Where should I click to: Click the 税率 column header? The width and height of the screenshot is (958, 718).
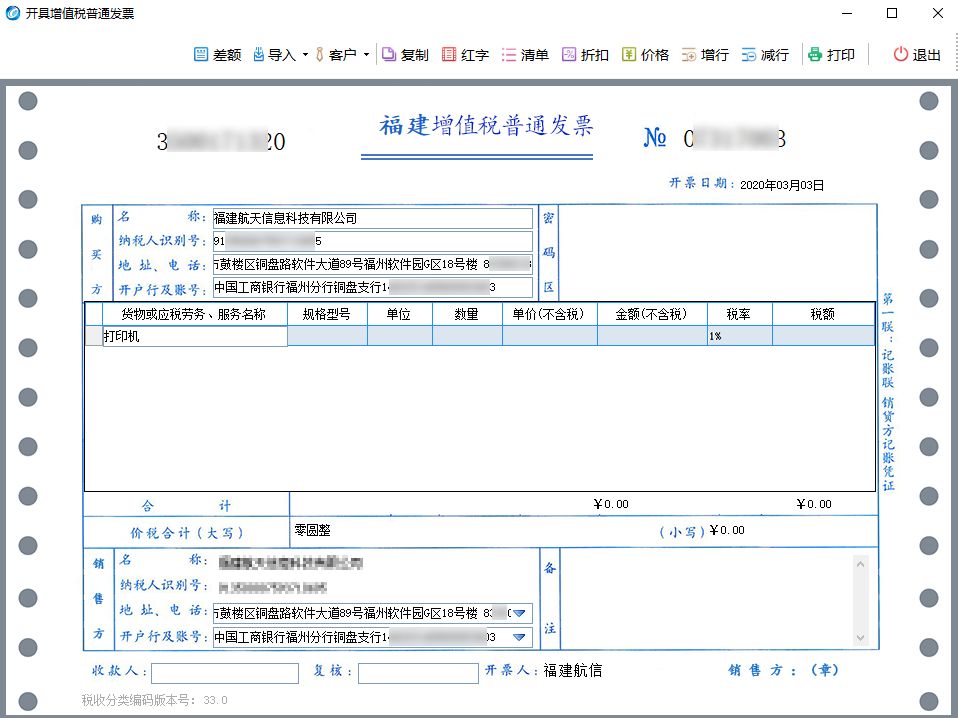coord(740,314)
